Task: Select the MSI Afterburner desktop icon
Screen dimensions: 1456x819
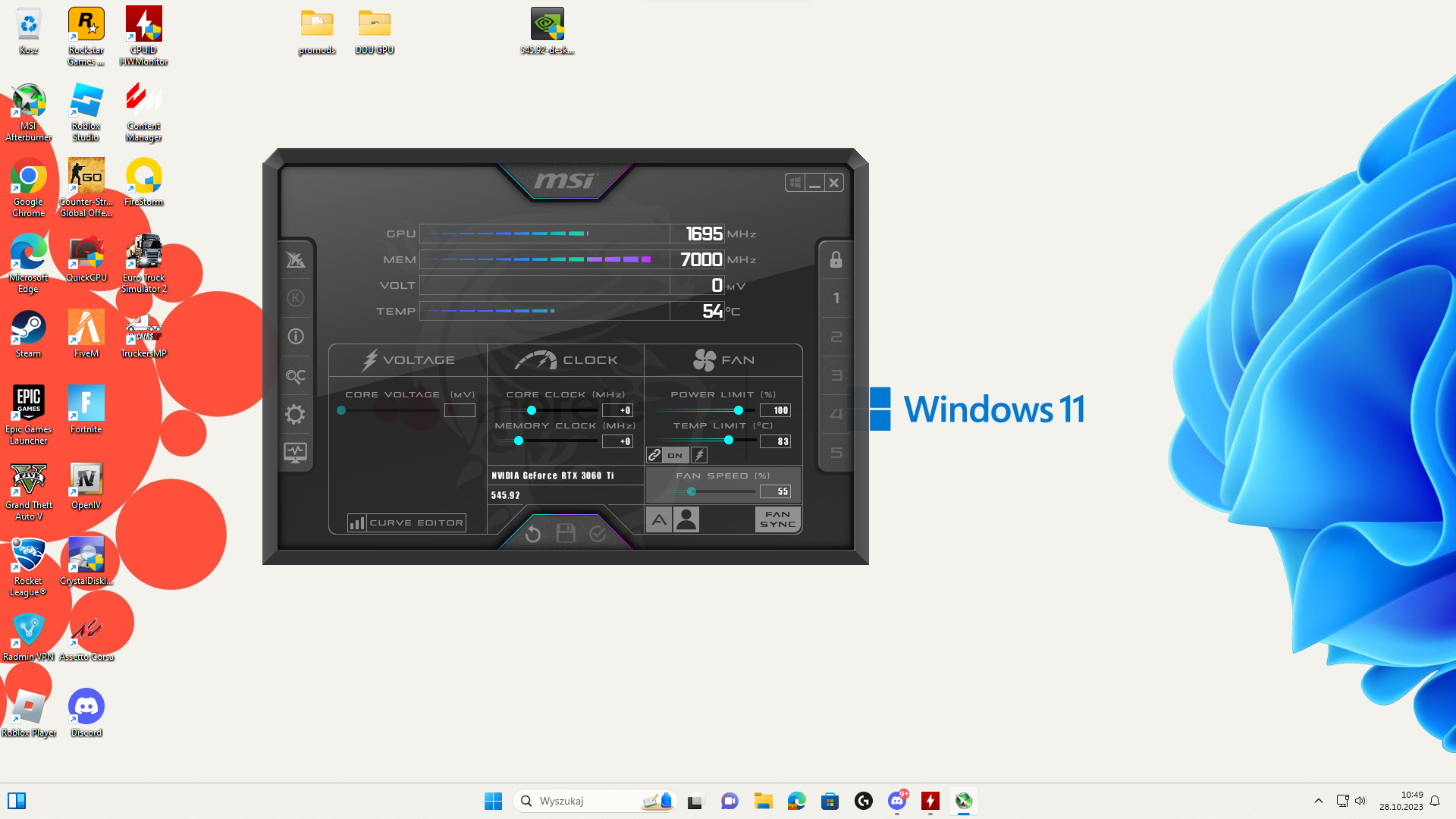Action: tap(28, 112)
